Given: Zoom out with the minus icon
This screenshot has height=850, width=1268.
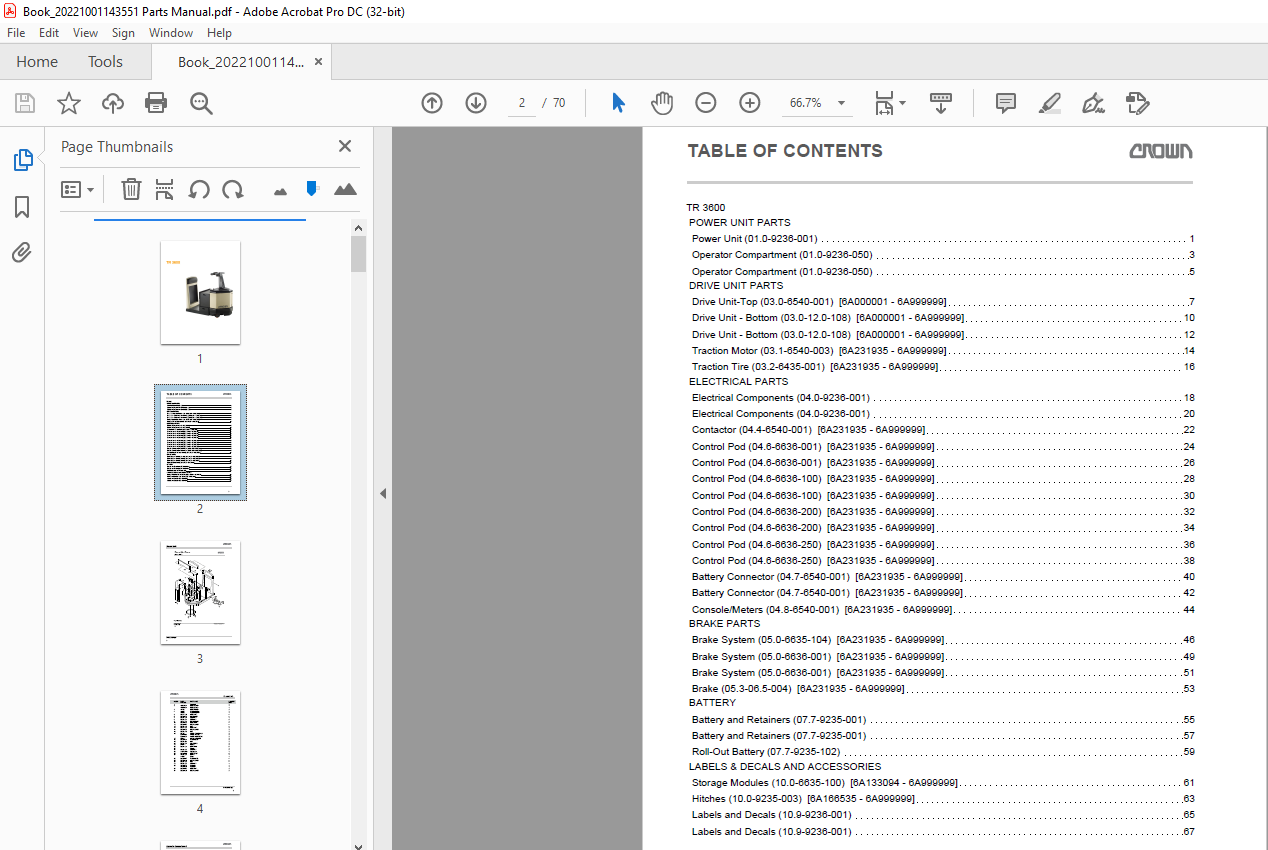Looking at the screenshot, I should (x=706, y=103).
